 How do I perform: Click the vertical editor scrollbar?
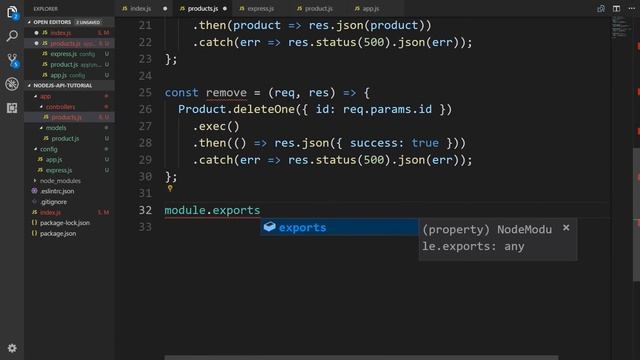pos(636,214)
